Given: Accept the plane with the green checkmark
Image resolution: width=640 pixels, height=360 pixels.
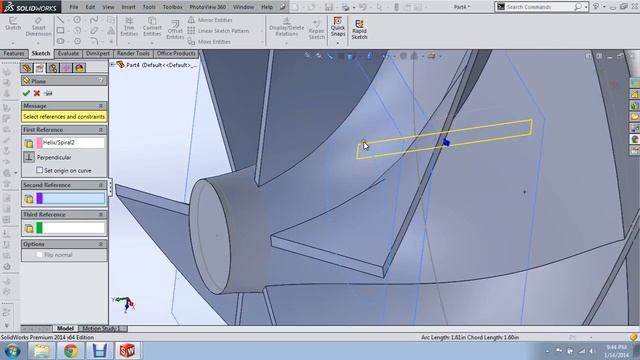Looking at the screenshot, I should pos(27,93).
